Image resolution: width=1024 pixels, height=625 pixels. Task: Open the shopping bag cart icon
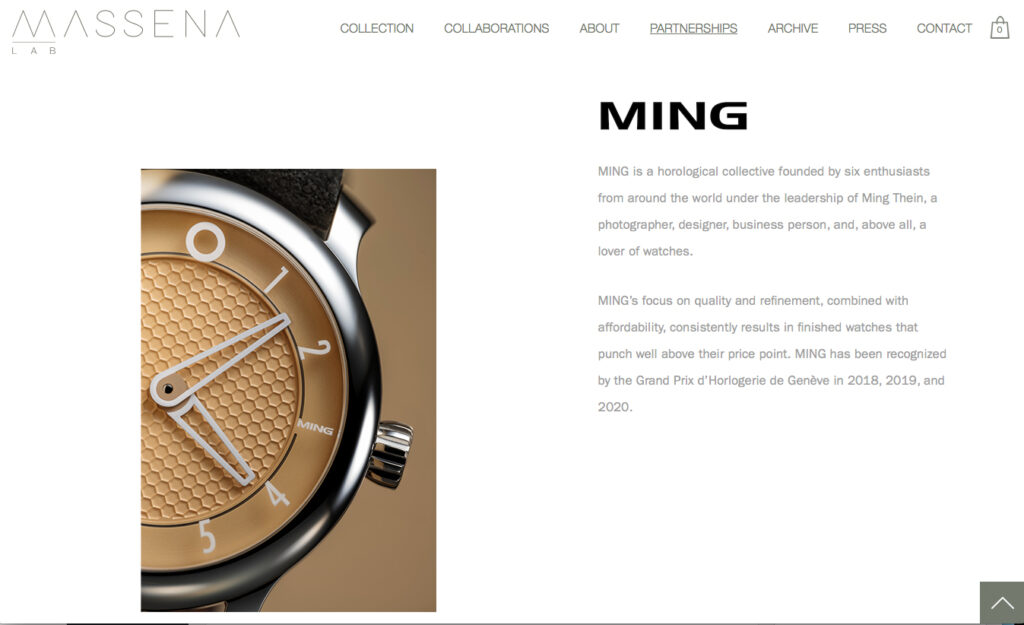[999, 27]
